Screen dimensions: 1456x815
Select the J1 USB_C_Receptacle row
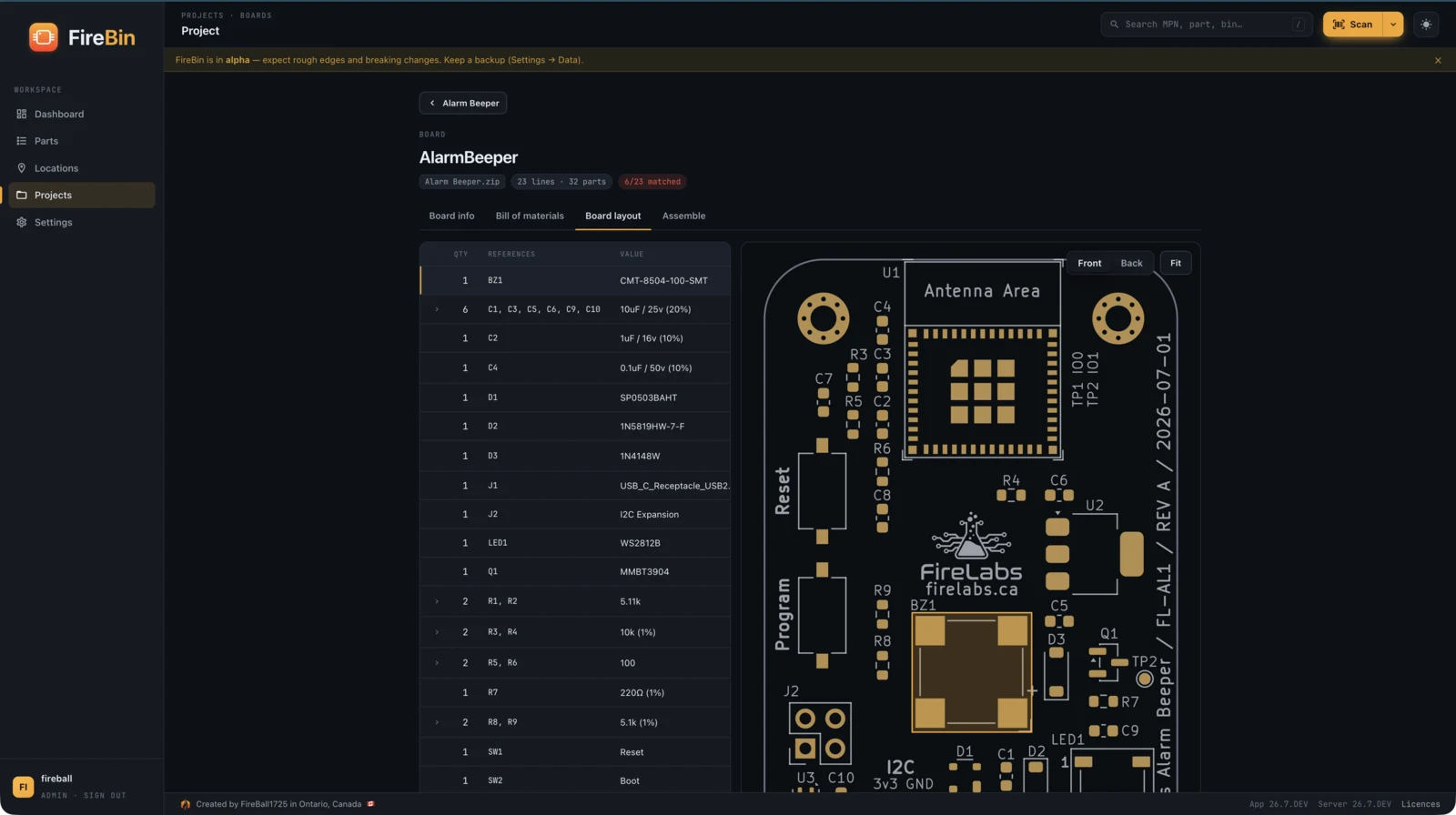(575, 486)
